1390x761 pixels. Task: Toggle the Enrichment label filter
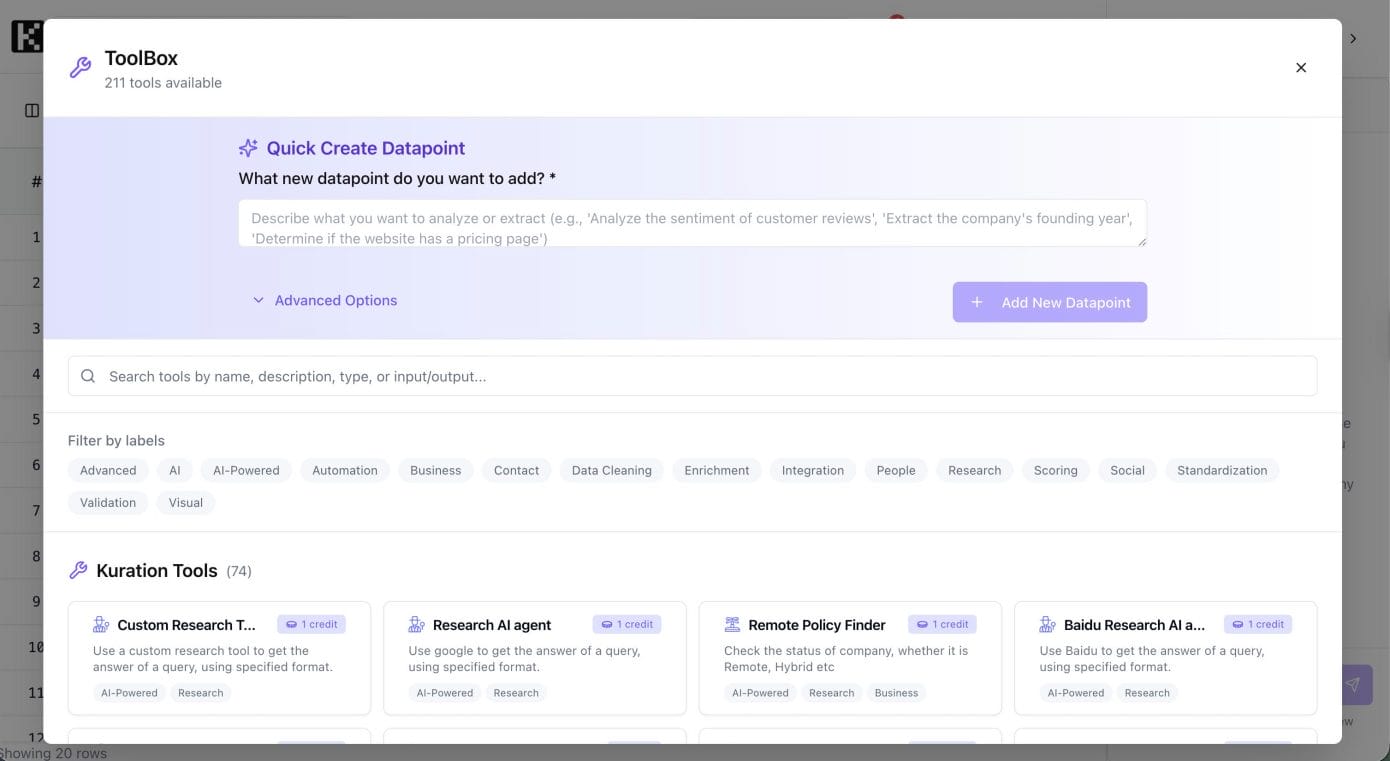[x=716, y=470]
